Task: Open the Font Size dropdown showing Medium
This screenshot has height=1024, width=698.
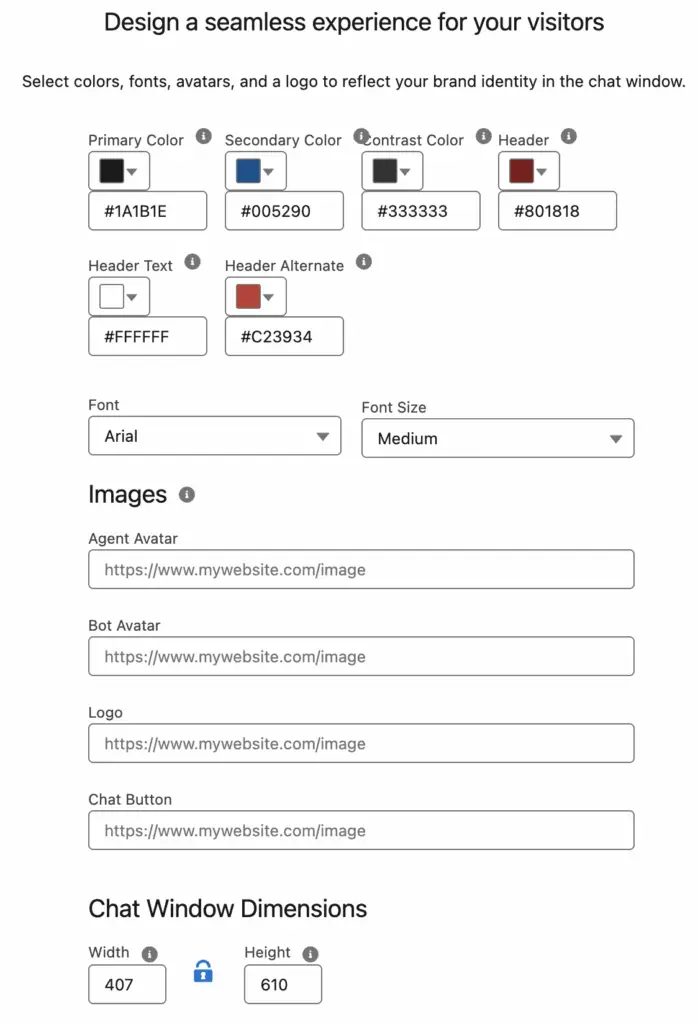Action: point(498,438)
